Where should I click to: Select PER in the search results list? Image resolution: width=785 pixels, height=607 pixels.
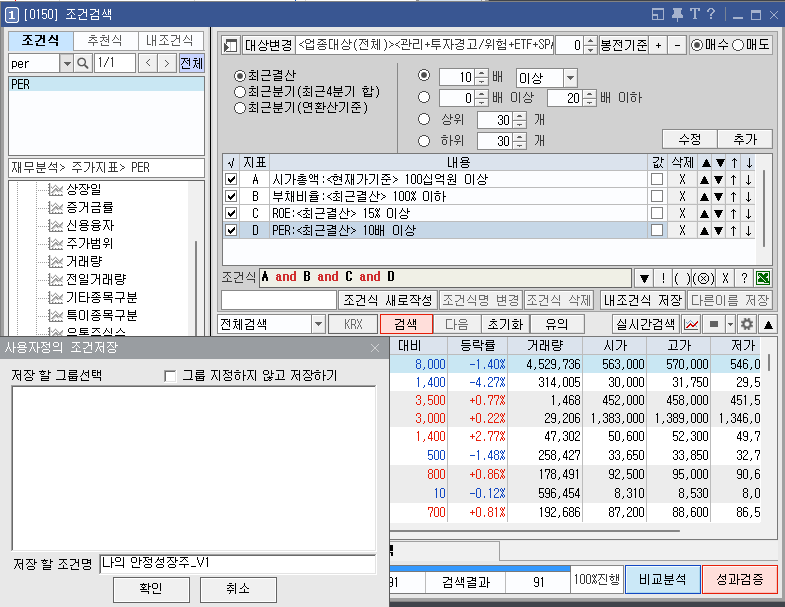pos(107,84)
